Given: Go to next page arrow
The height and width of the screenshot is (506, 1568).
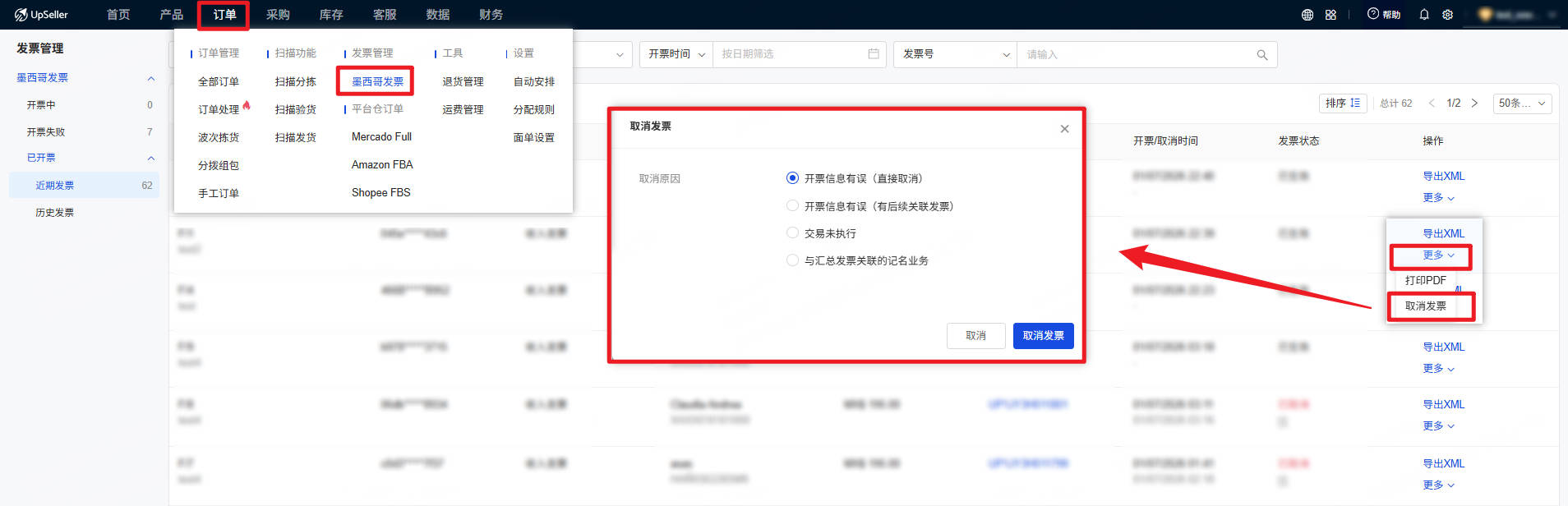Looking at the screenshot, I should (1474, 103).
